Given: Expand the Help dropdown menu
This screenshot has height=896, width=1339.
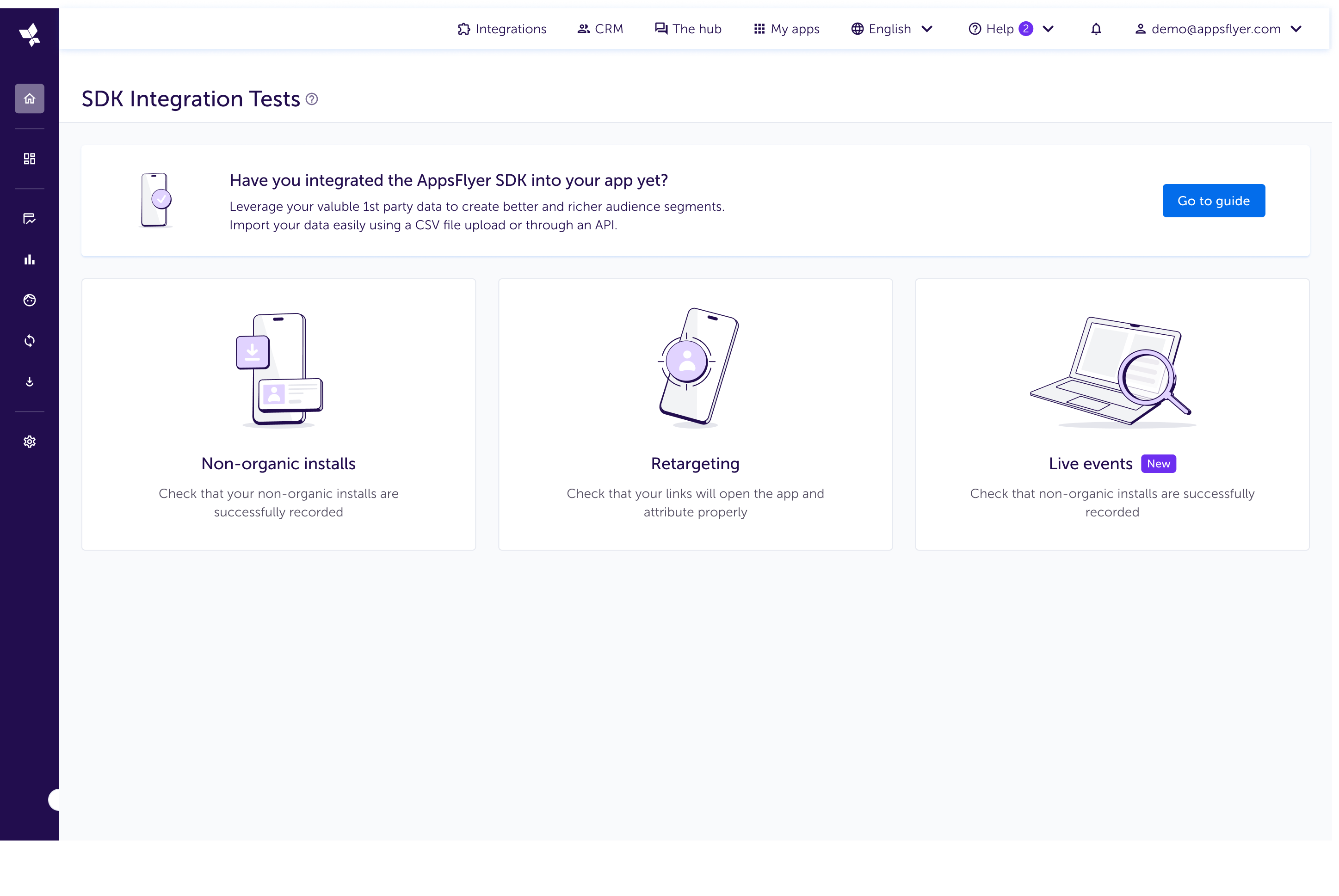Looking at the screenshot, I should (1011, 29).
